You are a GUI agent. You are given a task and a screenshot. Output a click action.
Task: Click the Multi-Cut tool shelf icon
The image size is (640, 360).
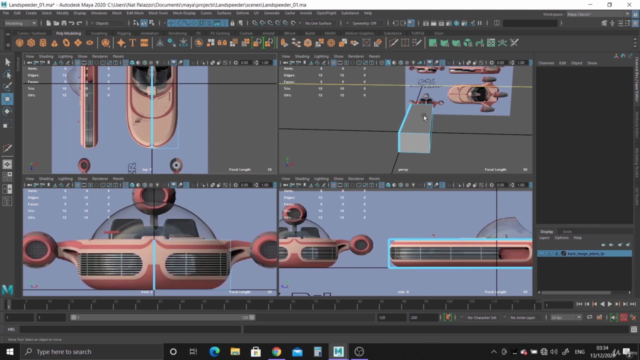click(x=393, y=43)
